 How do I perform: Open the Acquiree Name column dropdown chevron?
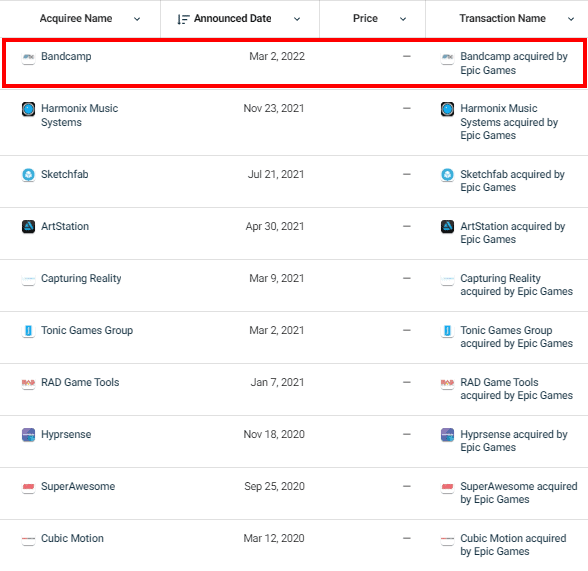[137, 19]
